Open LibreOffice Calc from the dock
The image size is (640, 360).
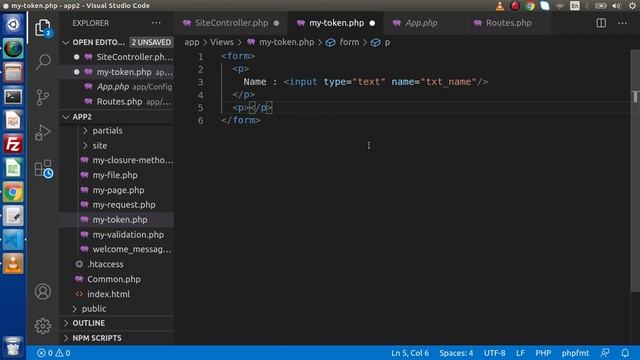(13, 168)
